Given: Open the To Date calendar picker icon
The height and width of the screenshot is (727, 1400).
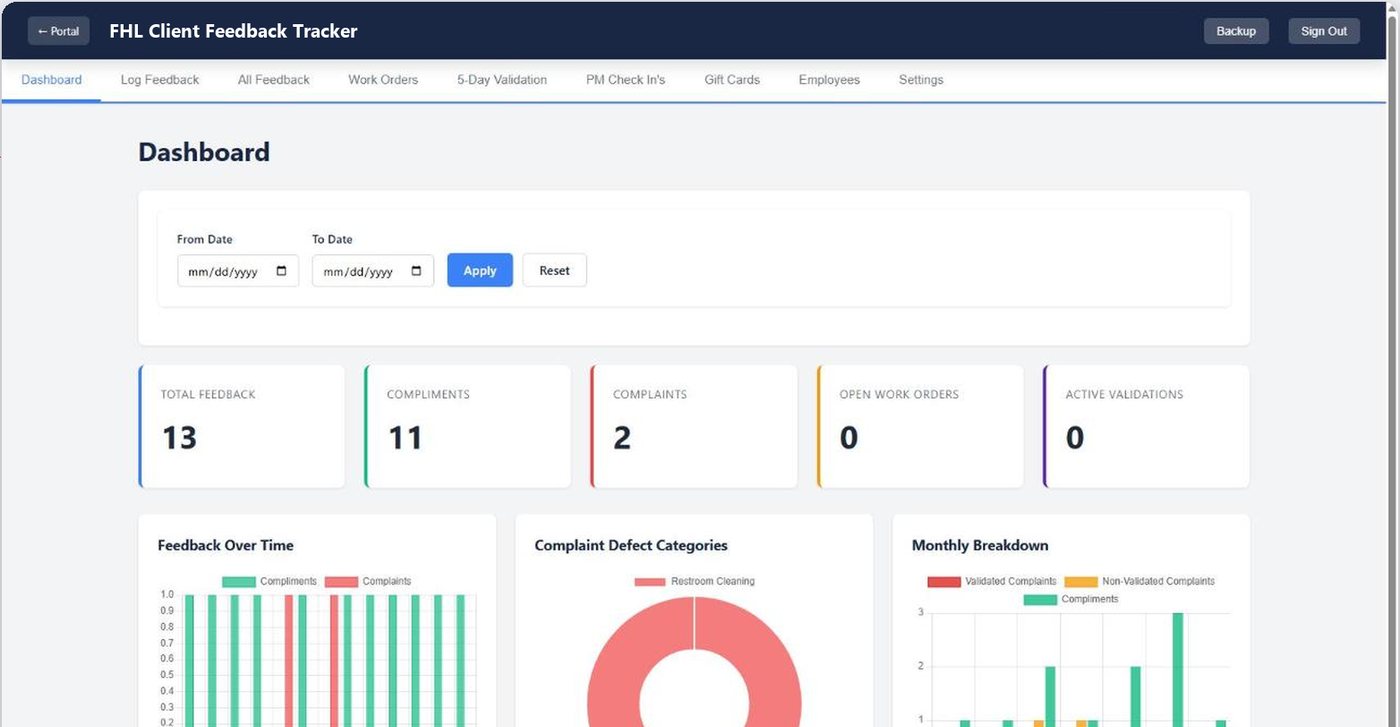Looking at the screenshot, I should point(416,271).
